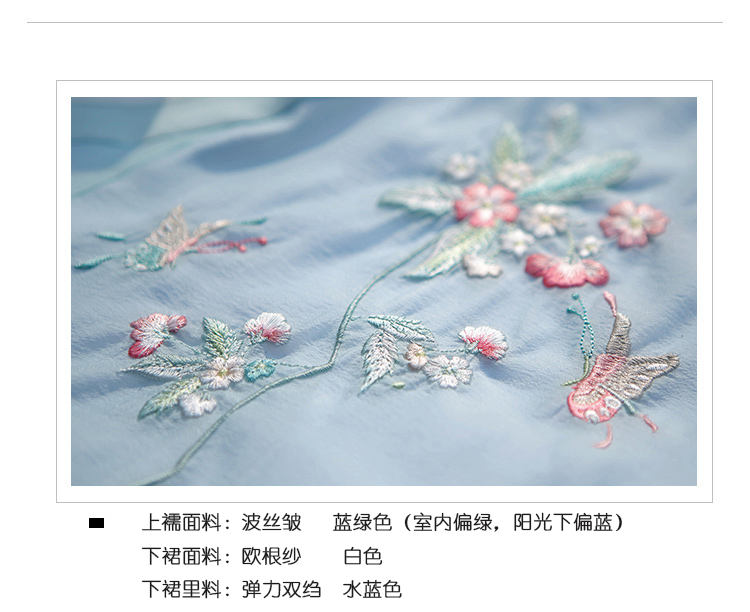Click the 水蓝色 color text
750x612 pixels.
[x=372, y=590]
